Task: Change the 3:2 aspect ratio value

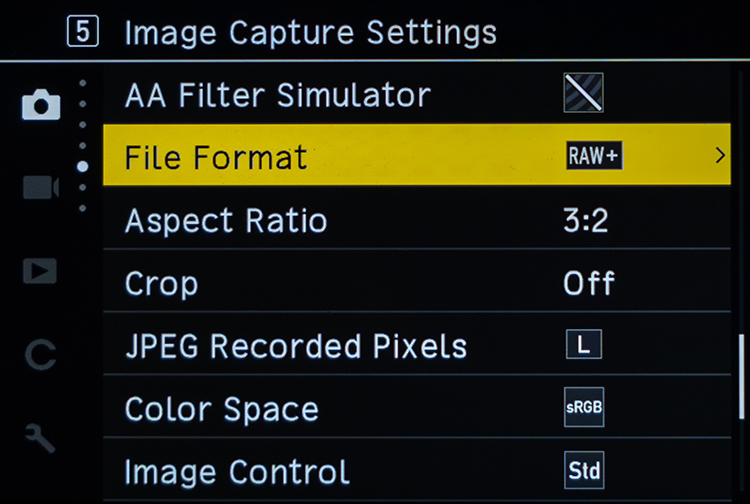Action: (586, 220)
